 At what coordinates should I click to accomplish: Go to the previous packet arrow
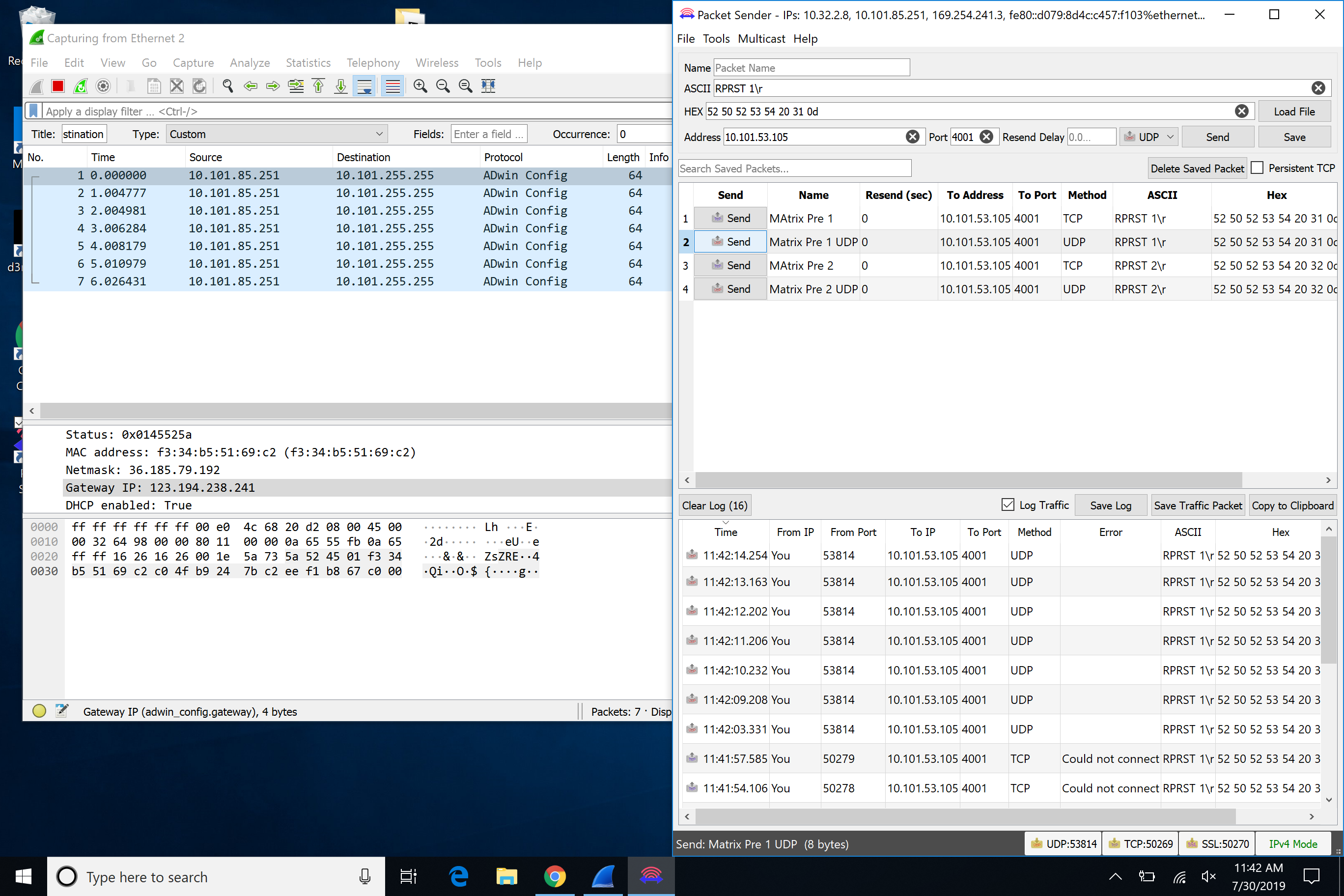(x=251, y=85)
